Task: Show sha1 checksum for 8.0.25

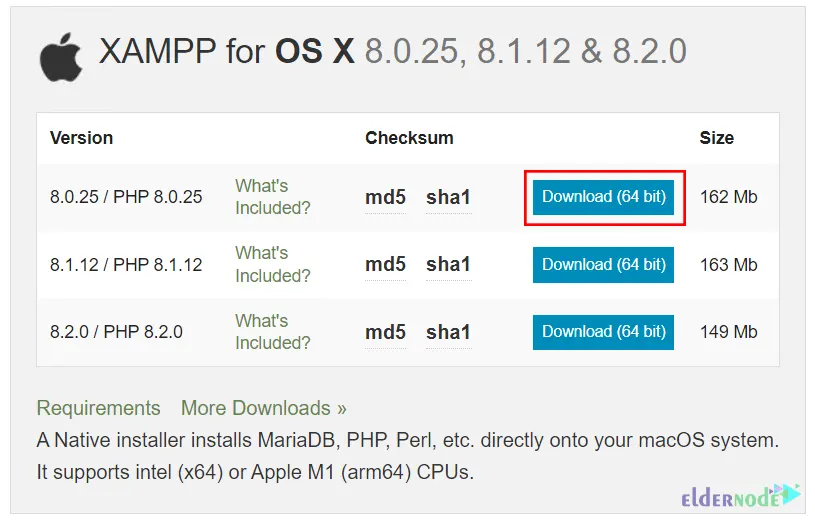Action: [x=449, y=198]
